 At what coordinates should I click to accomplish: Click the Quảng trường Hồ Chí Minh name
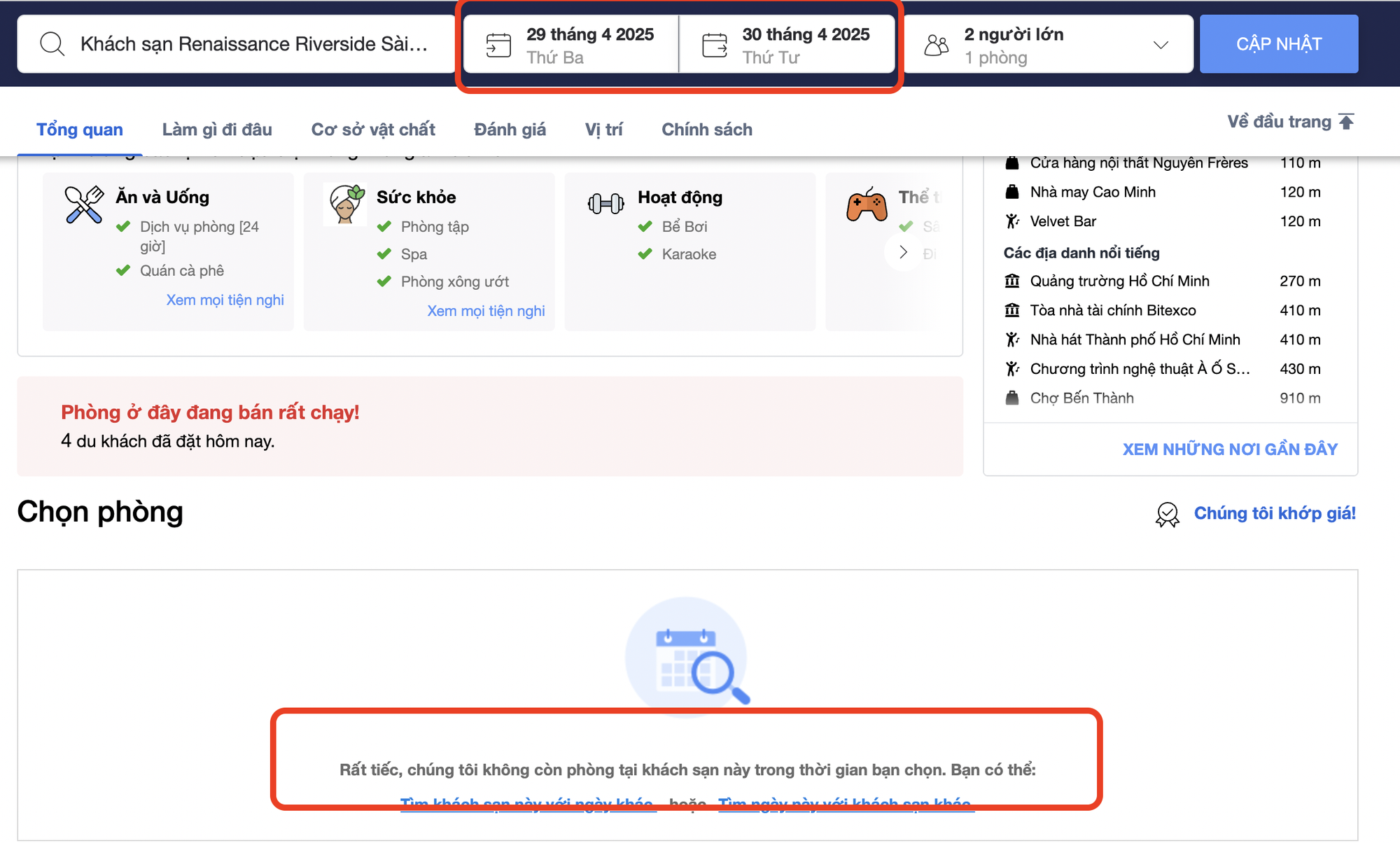1119,281
